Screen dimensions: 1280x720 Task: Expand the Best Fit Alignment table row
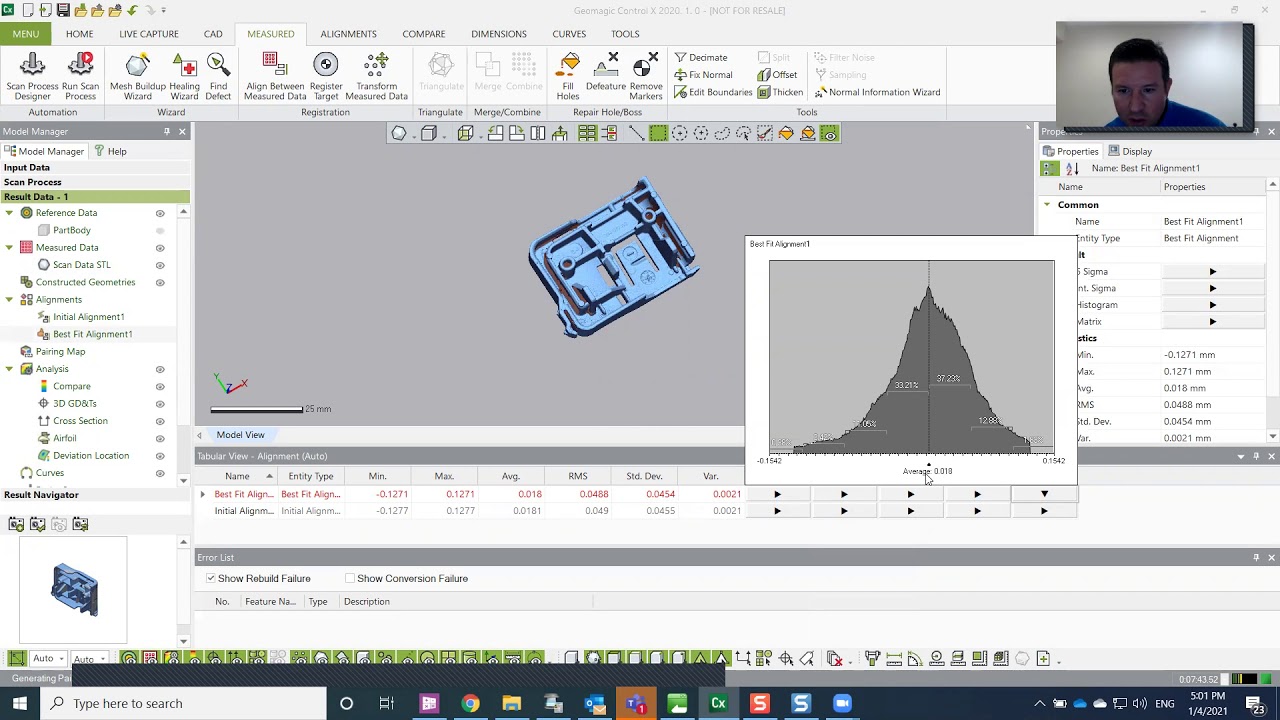tap(203, 494)
